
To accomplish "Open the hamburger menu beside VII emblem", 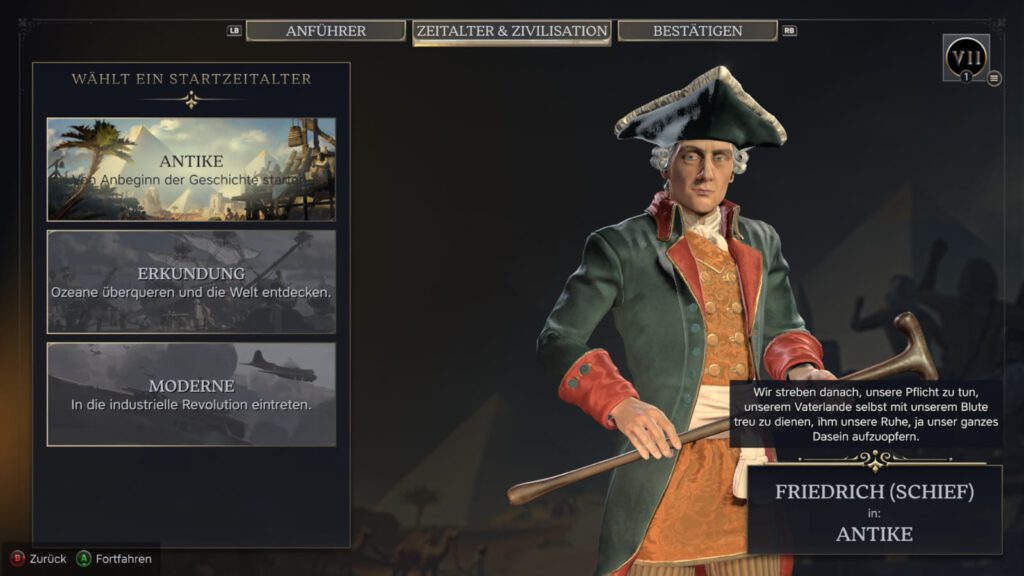I will (x=994, y=78).
